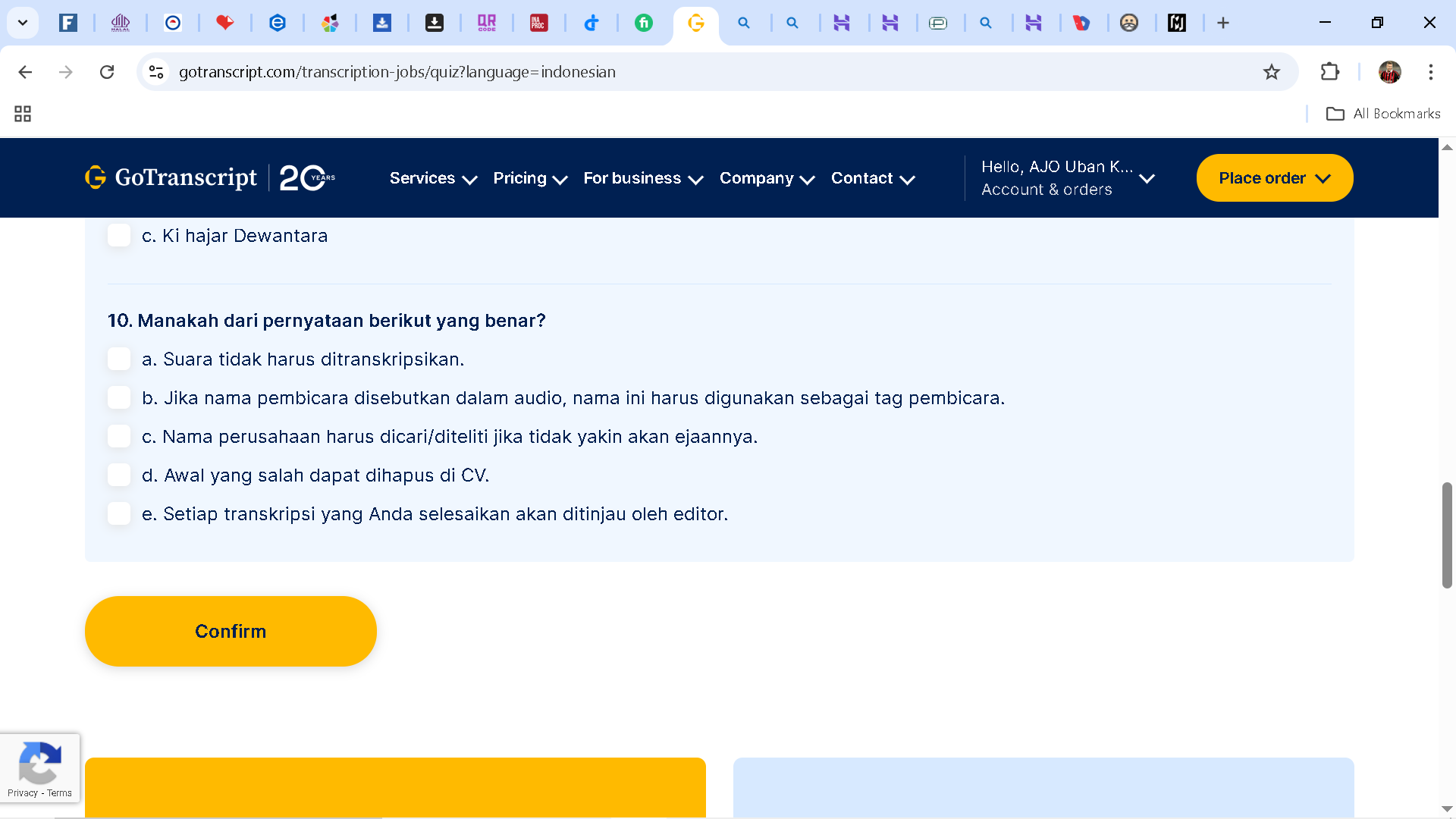This screenshot has width=1456, height=819.
Task: Open the Pricing dropdown
Action: click(x=529, y=178)
